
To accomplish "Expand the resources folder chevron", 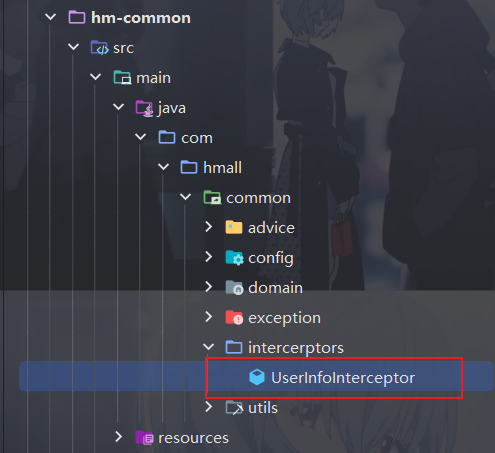I will point(119,437).
